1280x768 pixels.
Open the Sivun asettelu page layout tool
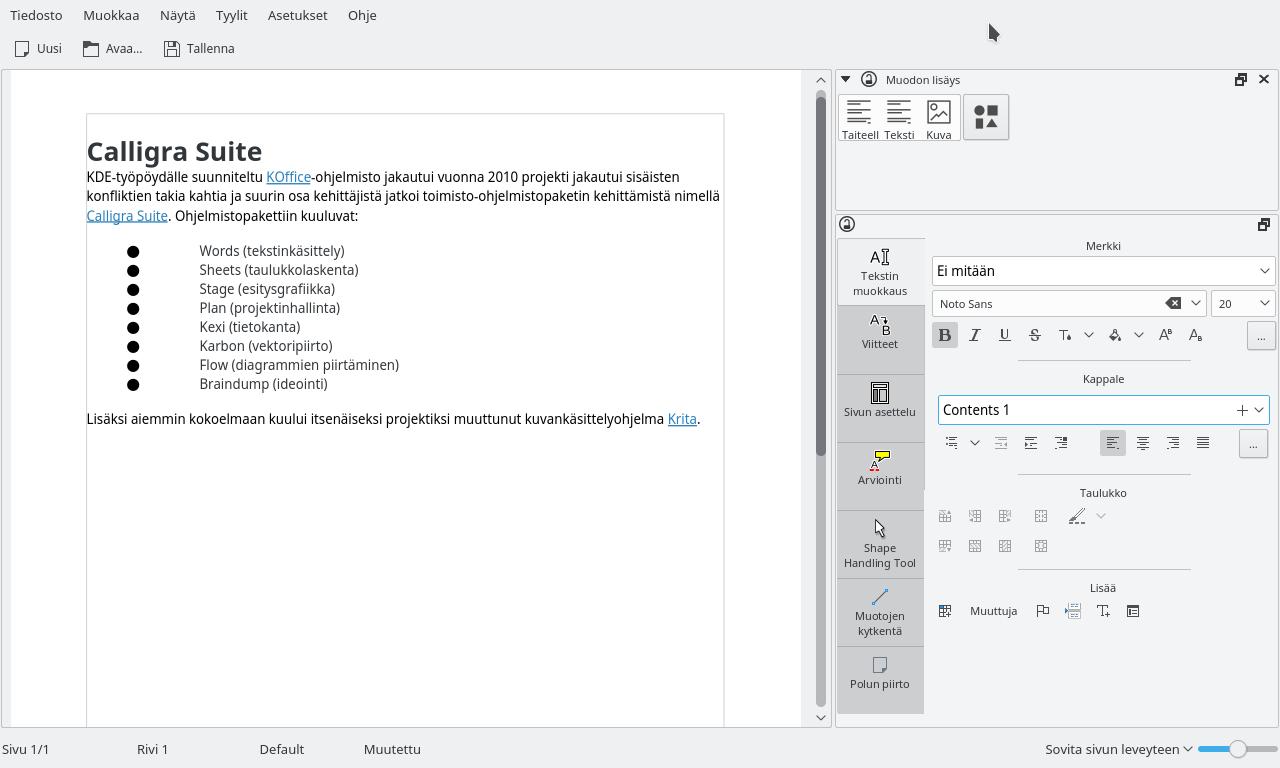[x=880, y=400]
